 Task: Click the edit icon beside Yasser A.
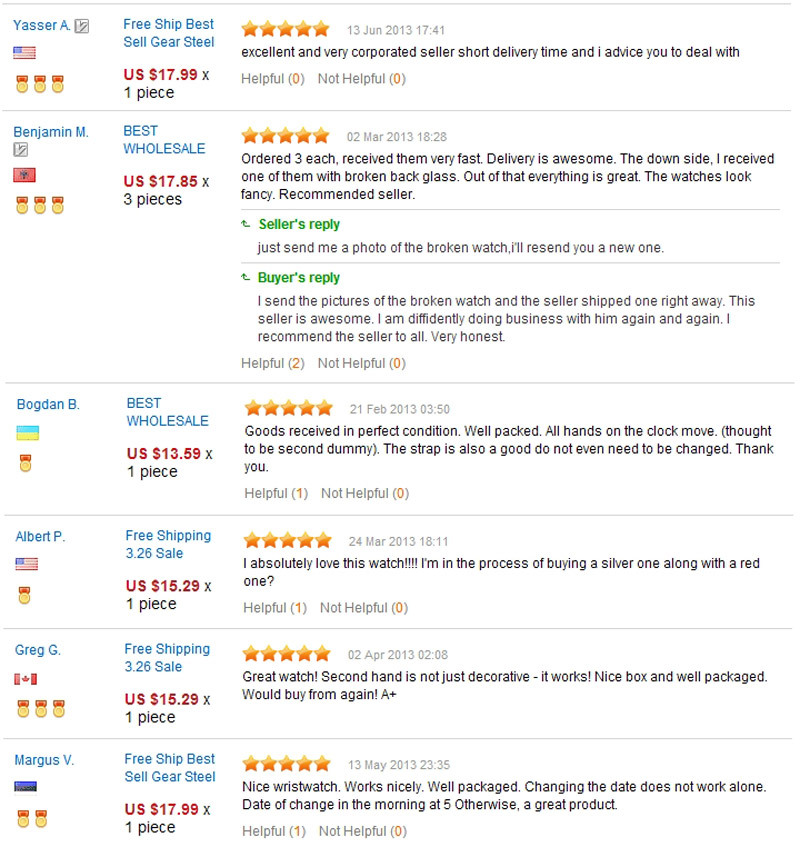pyautogui.click(x=82, y=27)
